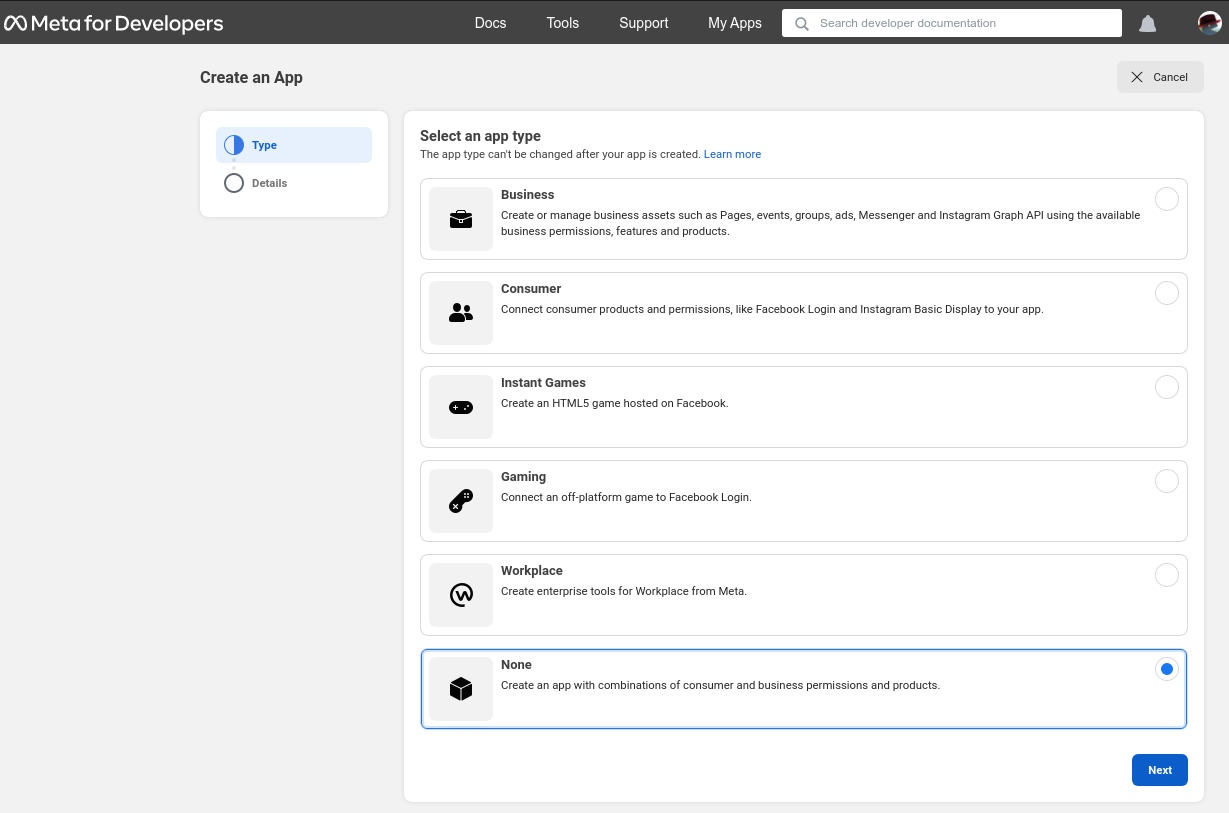
Task: Click the None cube icon
Action: (x=461, y=689)
